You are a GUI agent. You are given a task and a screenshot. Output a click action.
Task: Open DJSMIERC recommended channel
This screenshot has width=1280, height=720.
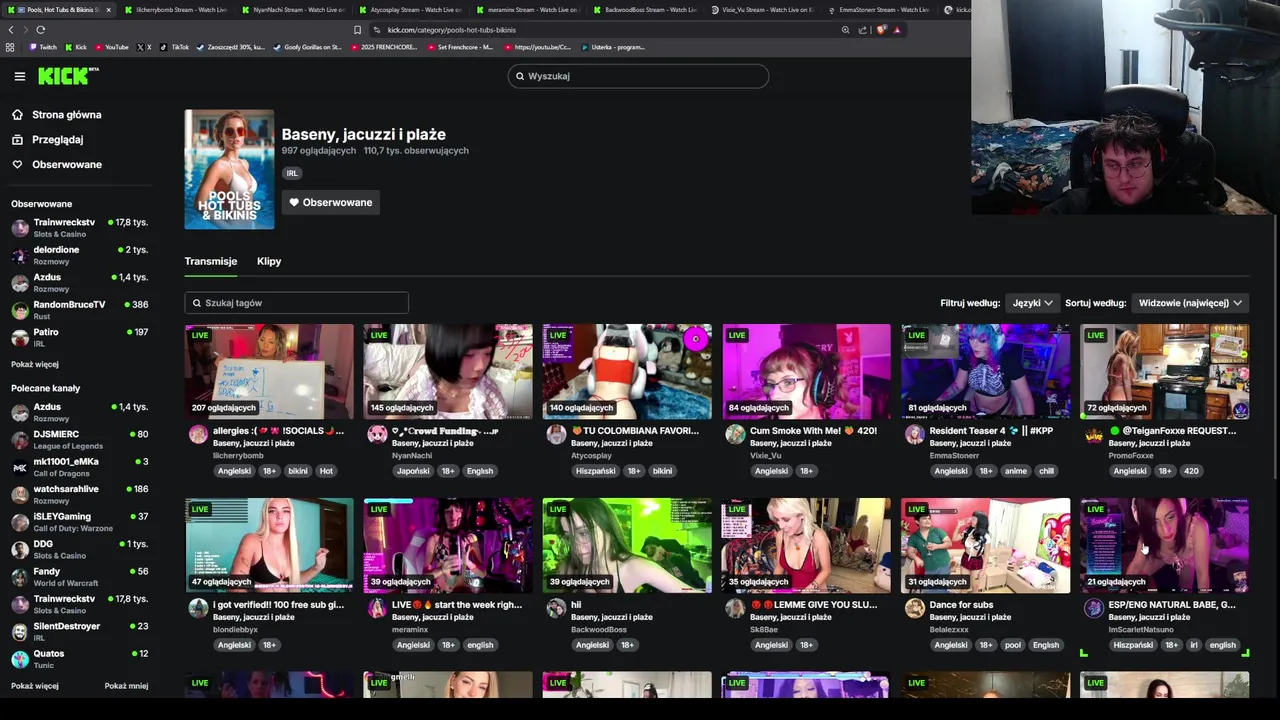[79, 440]
